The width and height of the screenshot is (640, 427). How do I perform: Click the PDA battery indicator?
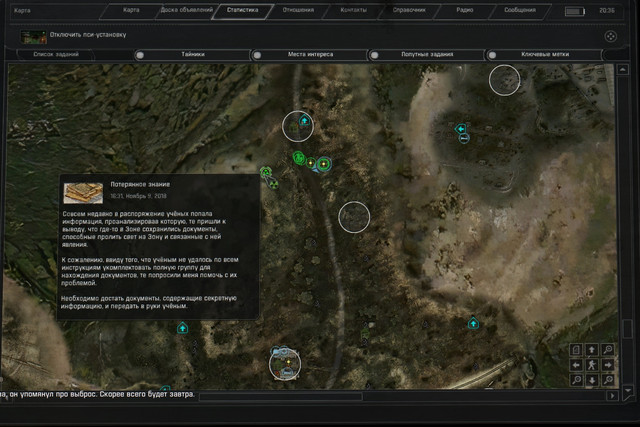575,11
